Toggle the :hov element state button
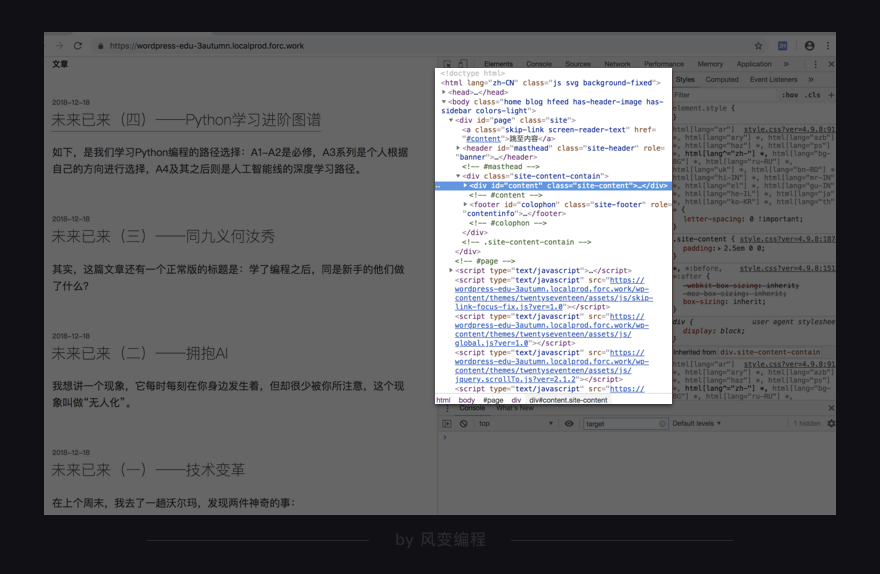Screen dimensions: 880x574 (x=790, y=95)
